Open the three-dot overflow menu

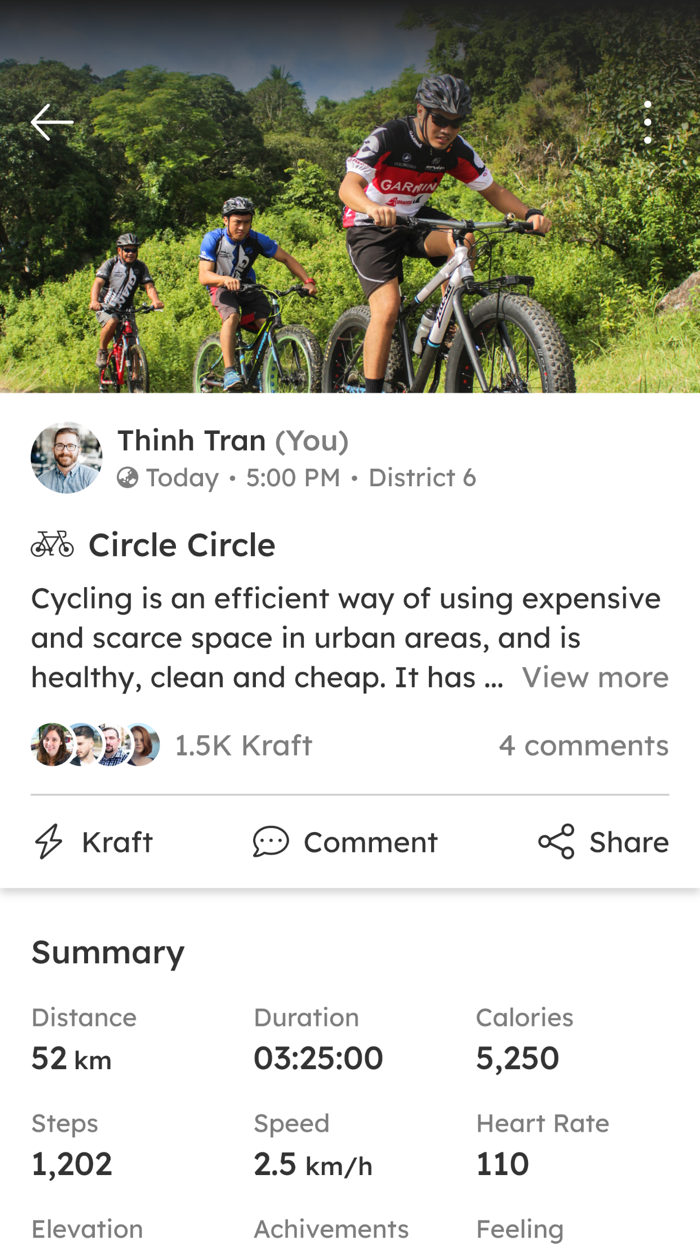[648, 121]
